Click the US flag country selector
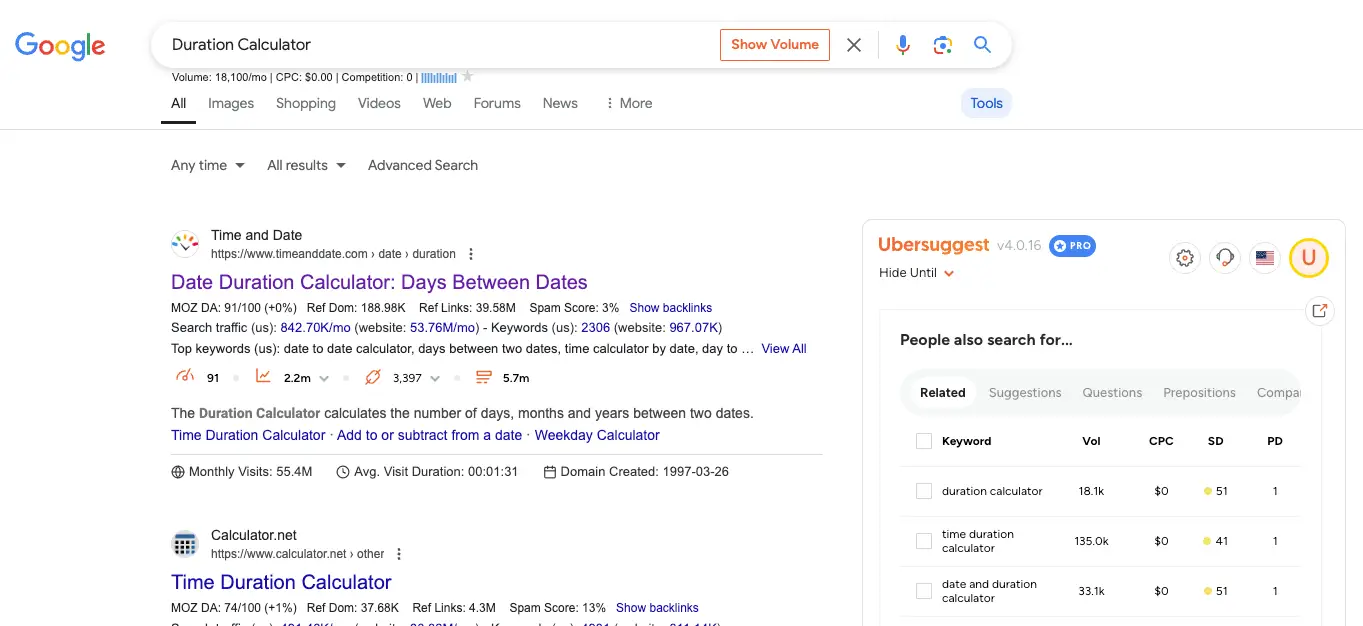This screenshot has width=1363, height=626. (1265, 258)
